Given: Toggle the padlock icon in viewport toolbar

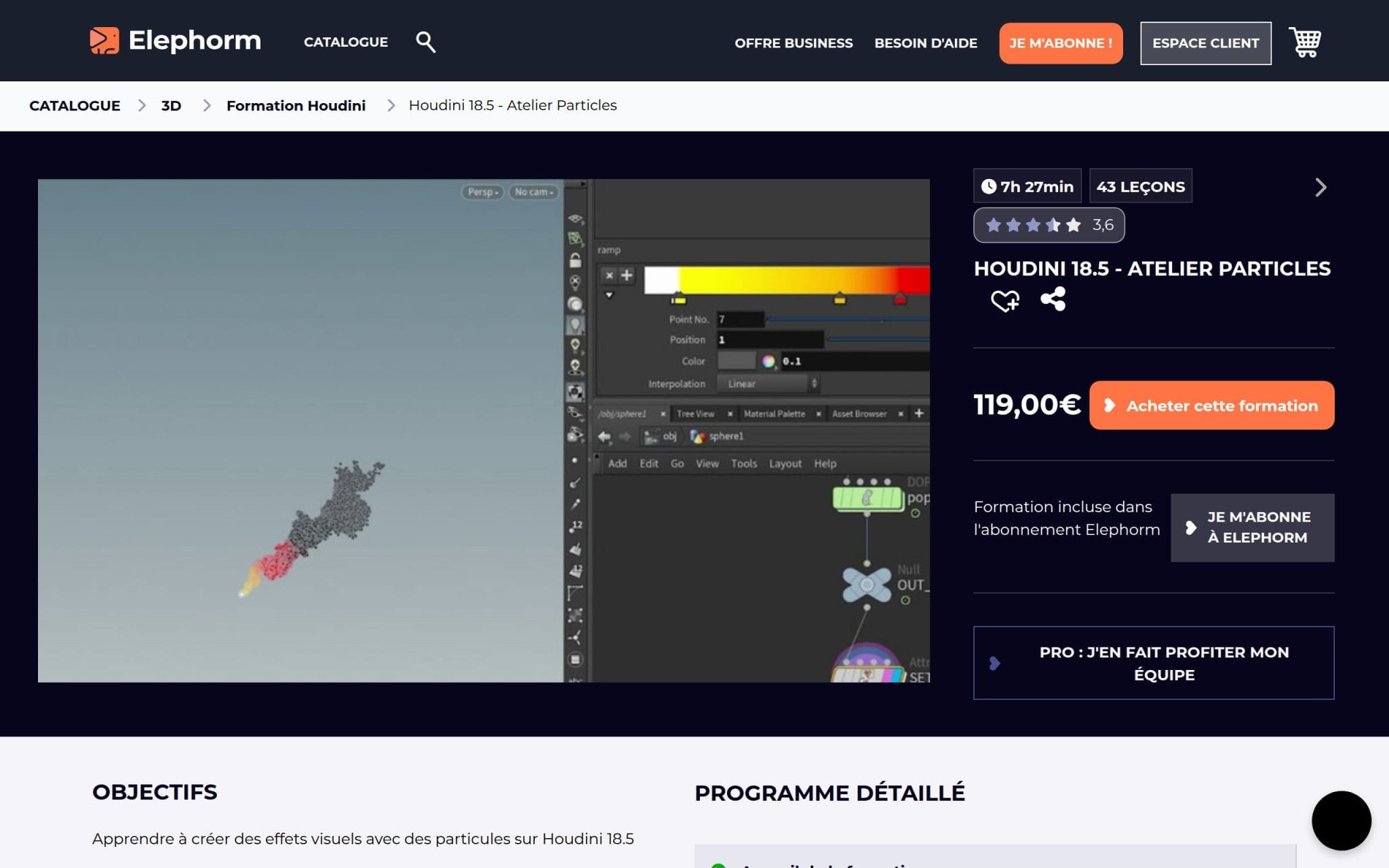Looking at the screenshot, I should [x=575, y=260].
